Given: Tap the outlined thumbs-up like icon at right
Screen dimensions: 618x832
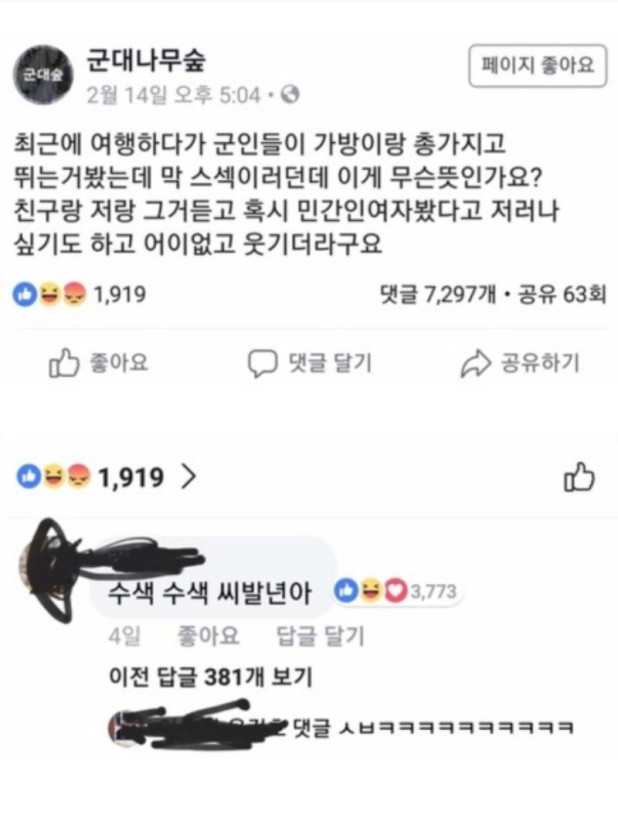Looking at the screenshot, I should [579, 477].
